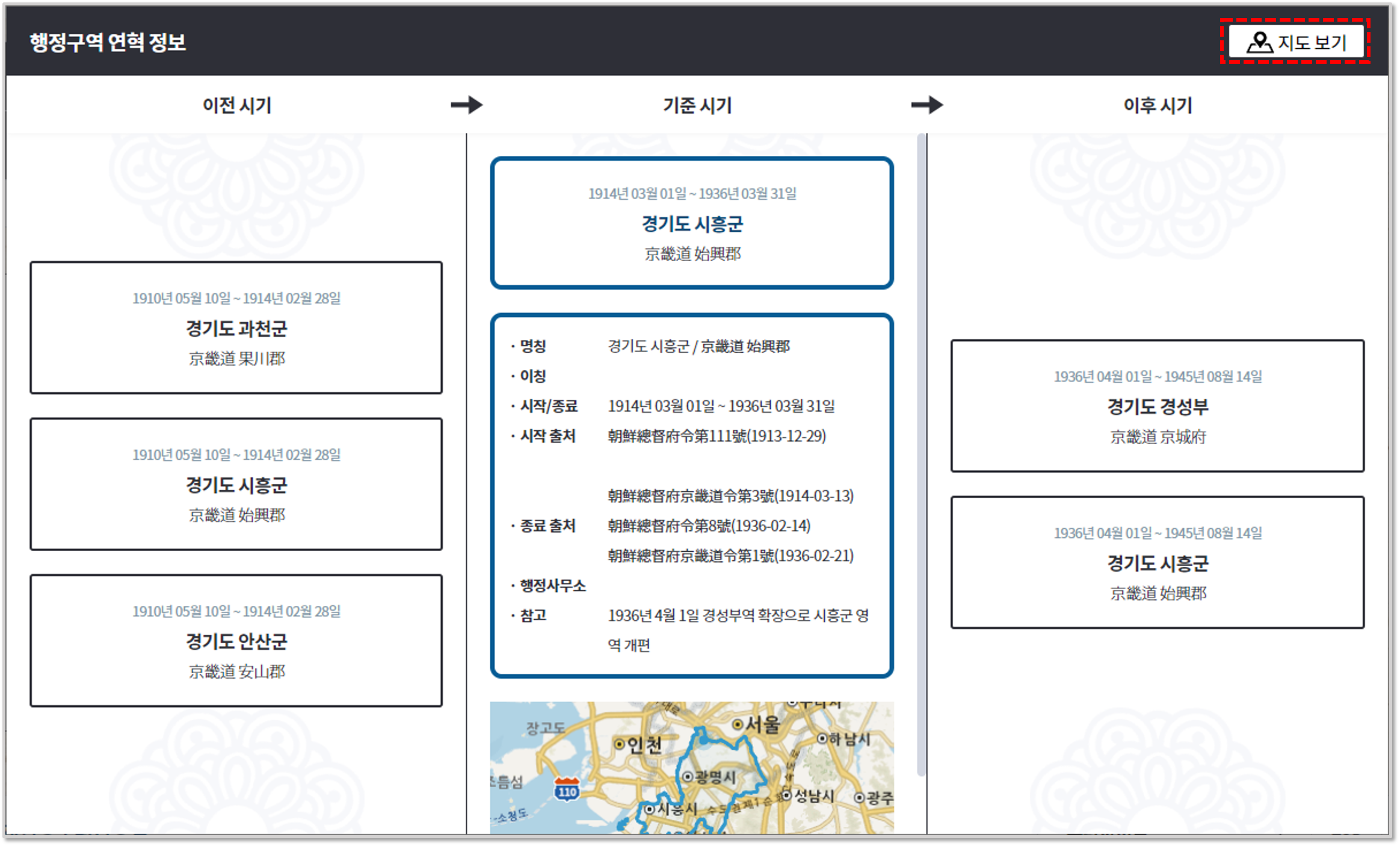Viewport: 1400px width, 846px height.
Task: Click the 인천 label on the map
Action: coord(644,745)
